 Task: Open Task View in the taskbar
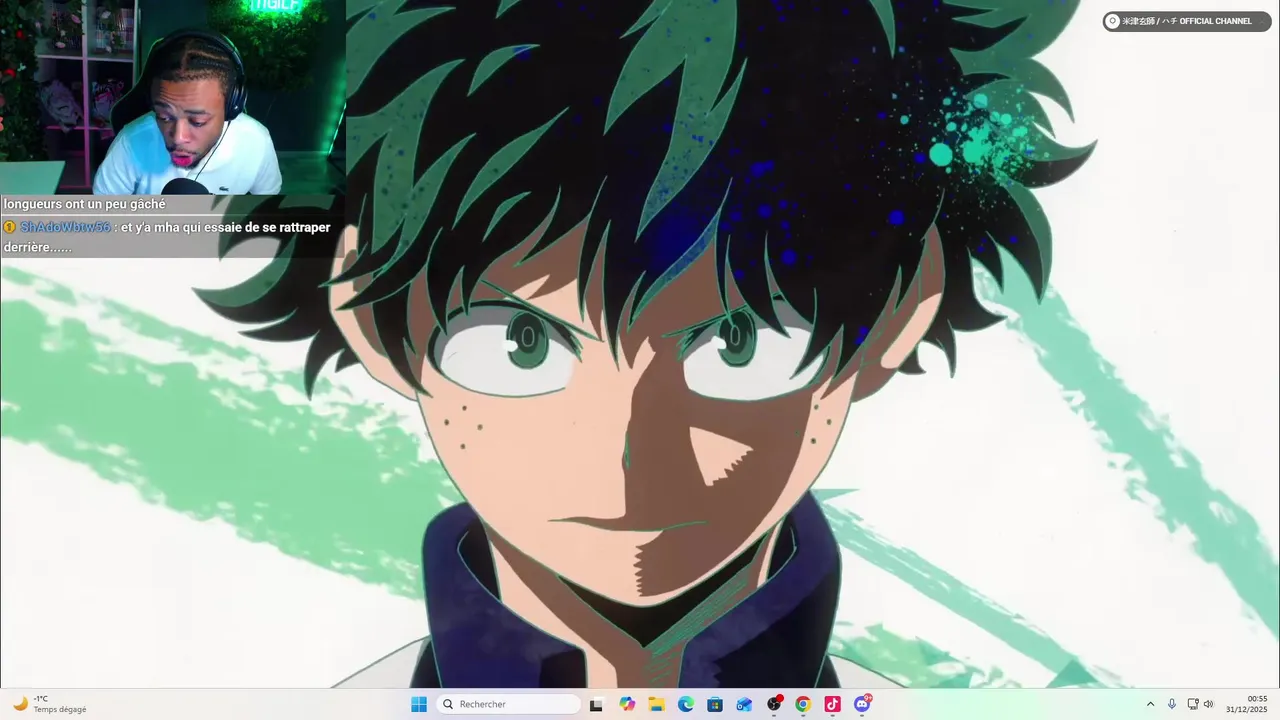(596, 704)
